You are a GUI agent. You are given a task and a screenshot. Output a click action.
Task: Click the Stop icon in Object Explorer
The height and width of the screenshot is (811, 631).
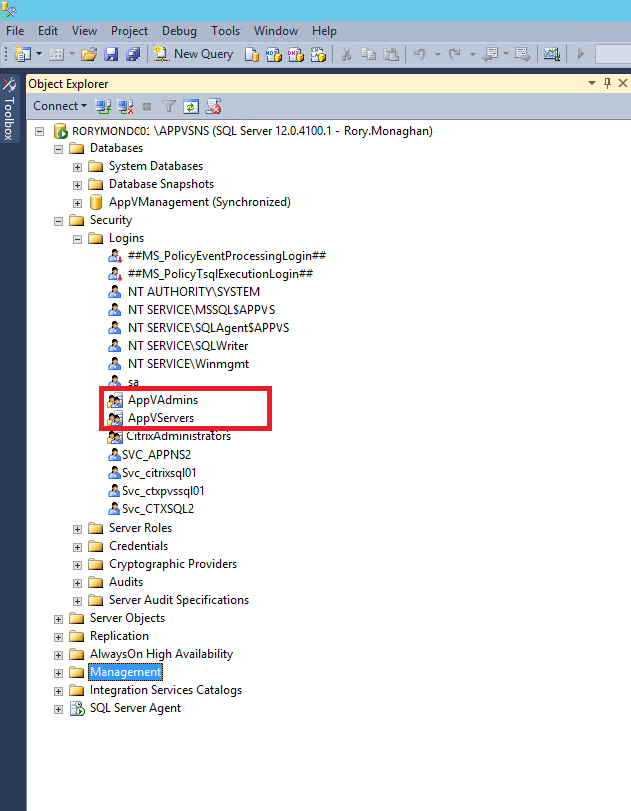tap(147, 107)
